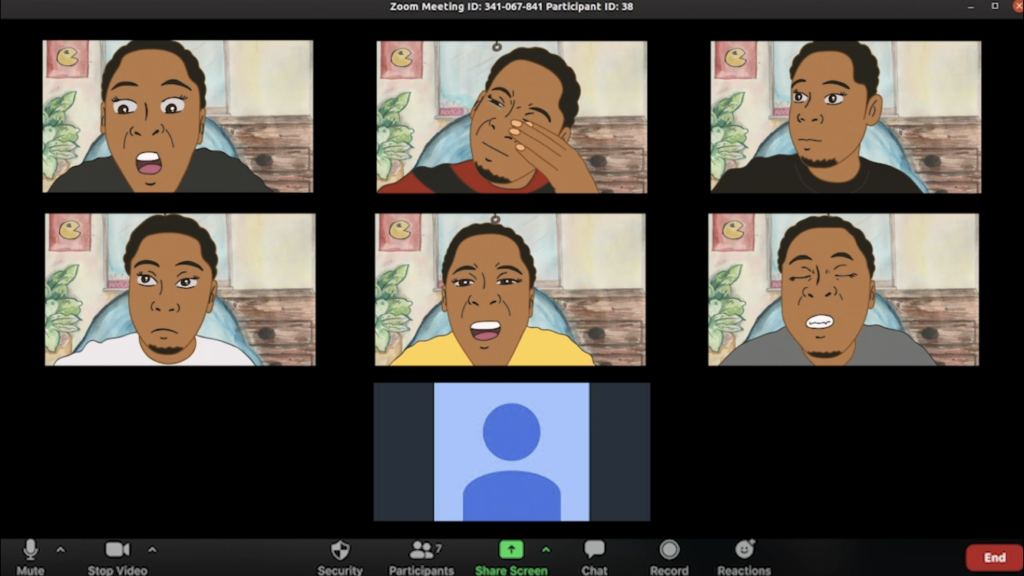Select the white shirt participant video

(x=180, y=289)
